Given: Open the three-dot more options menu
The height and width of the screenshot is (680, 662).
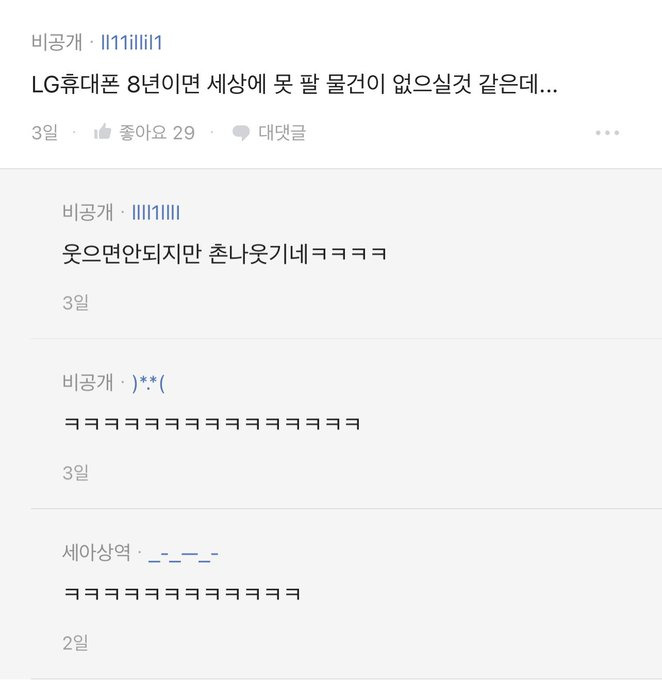Looking at the screenshot, I should point(607,133).
